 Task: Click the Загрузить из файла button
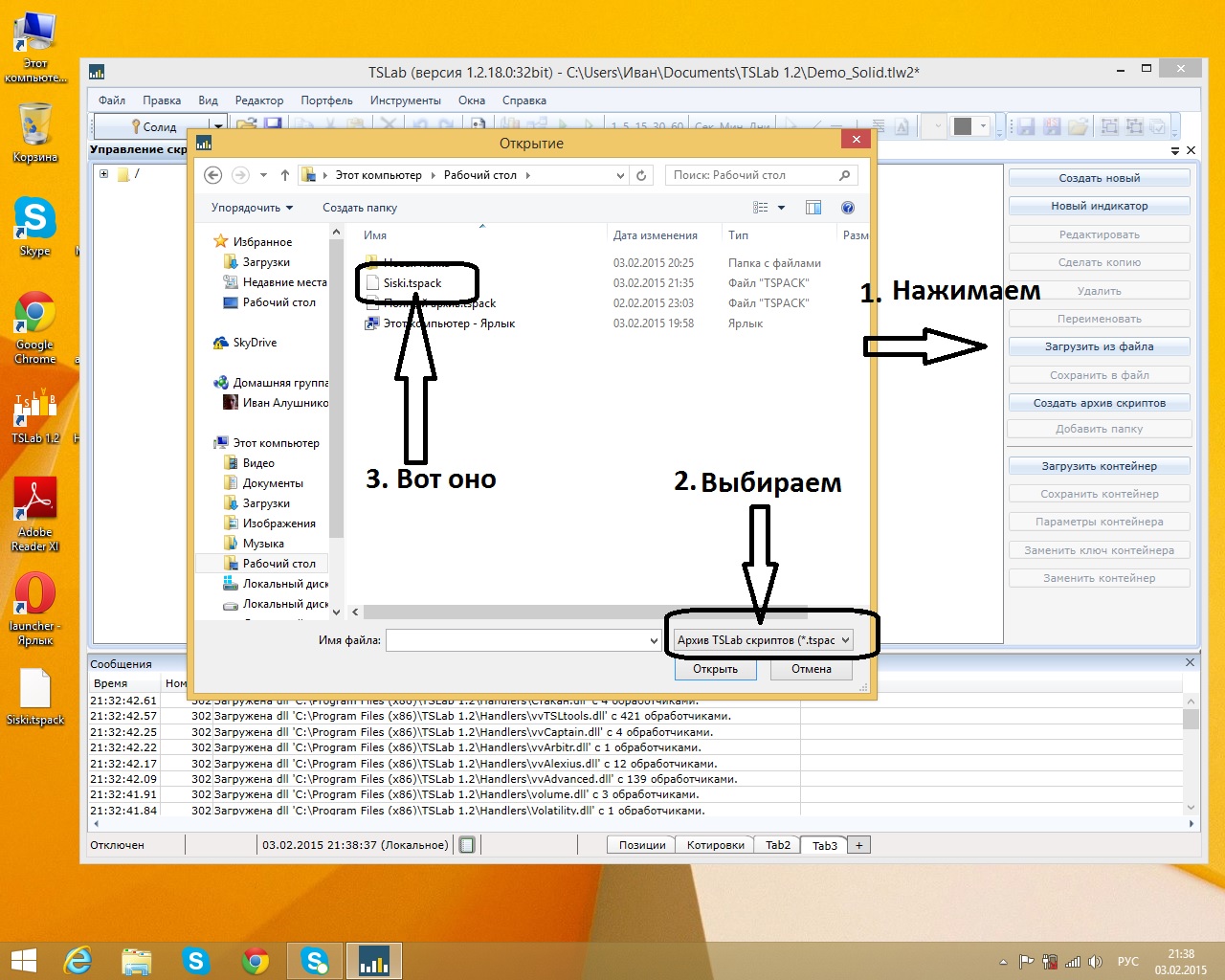click(1099, 346)
